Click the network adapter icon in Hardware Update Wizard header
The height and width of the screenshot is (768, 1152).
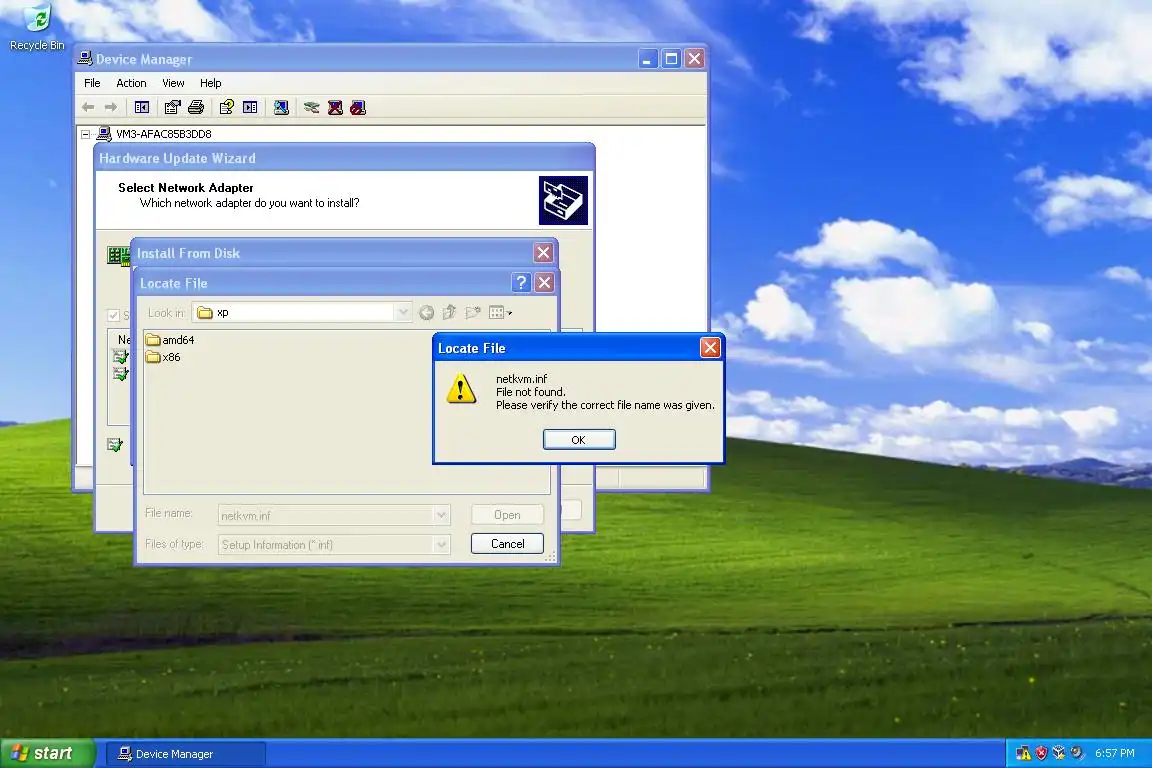pos(563,200)
